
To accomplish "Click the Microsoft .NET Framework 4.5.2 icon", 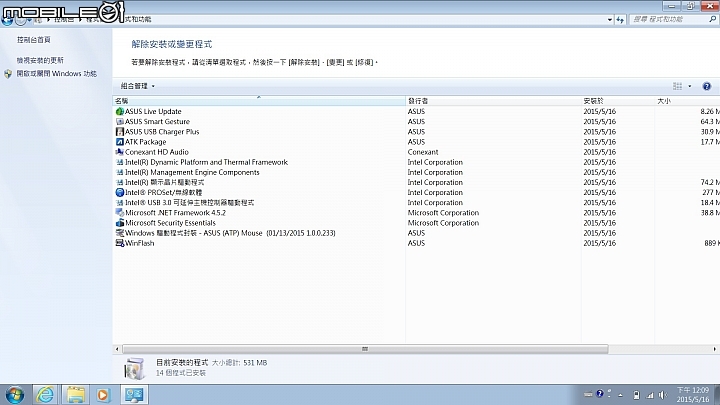I will coord(120,213).
